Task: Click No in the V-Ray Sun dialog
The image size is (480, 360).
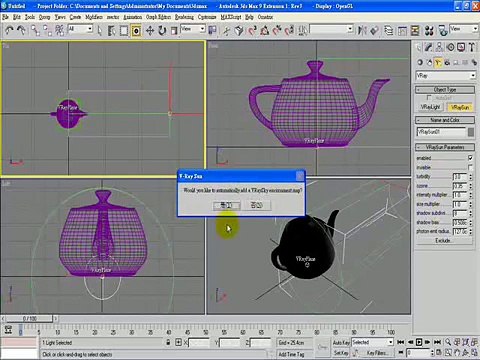Action: 257,205
